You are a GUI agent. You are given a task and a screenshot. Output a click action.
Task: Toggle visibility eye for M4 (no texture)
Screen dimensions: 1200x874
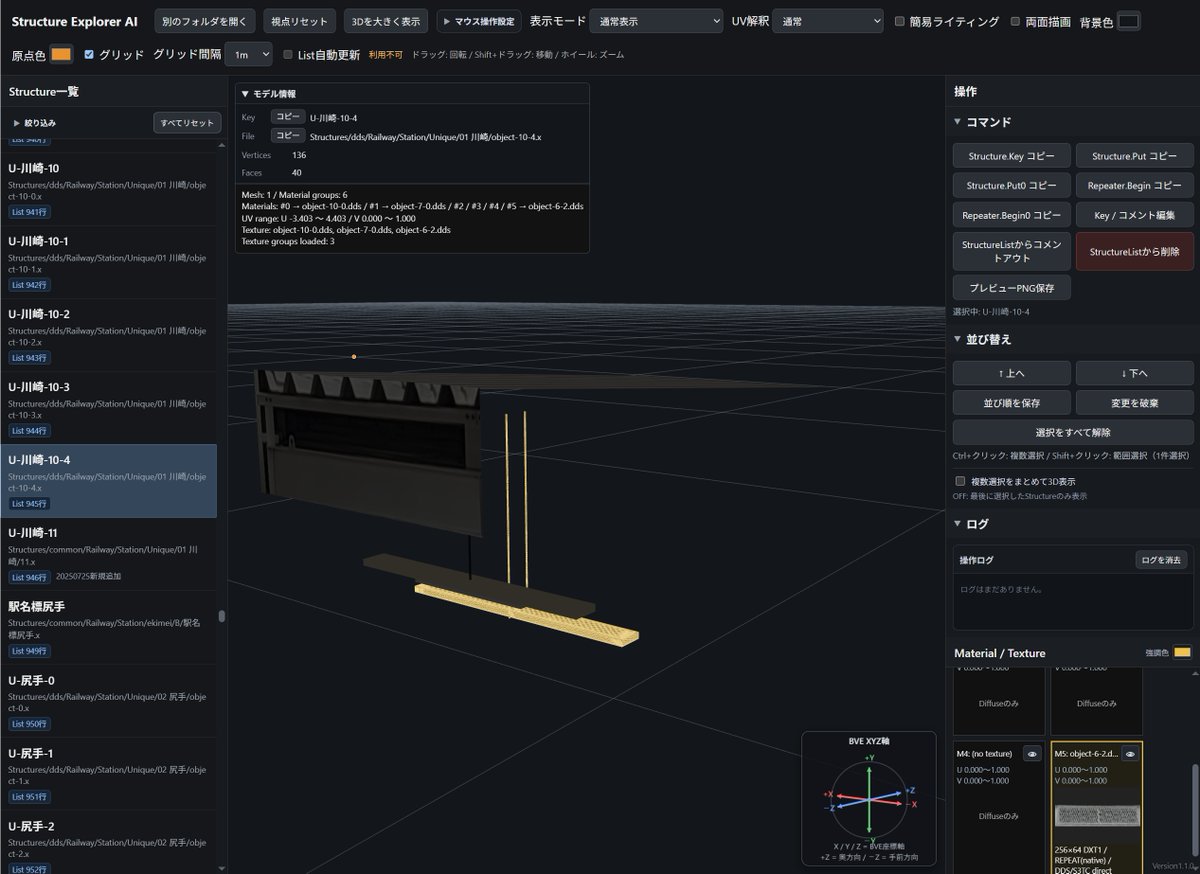click(1031, 754)
